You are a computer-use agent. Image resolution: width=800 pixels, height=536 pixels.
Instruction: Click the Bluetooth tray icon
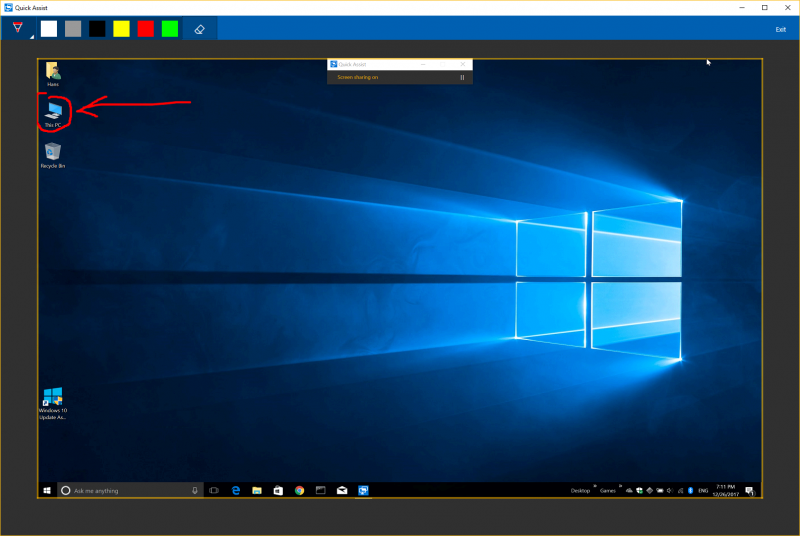tap(690, 491)
